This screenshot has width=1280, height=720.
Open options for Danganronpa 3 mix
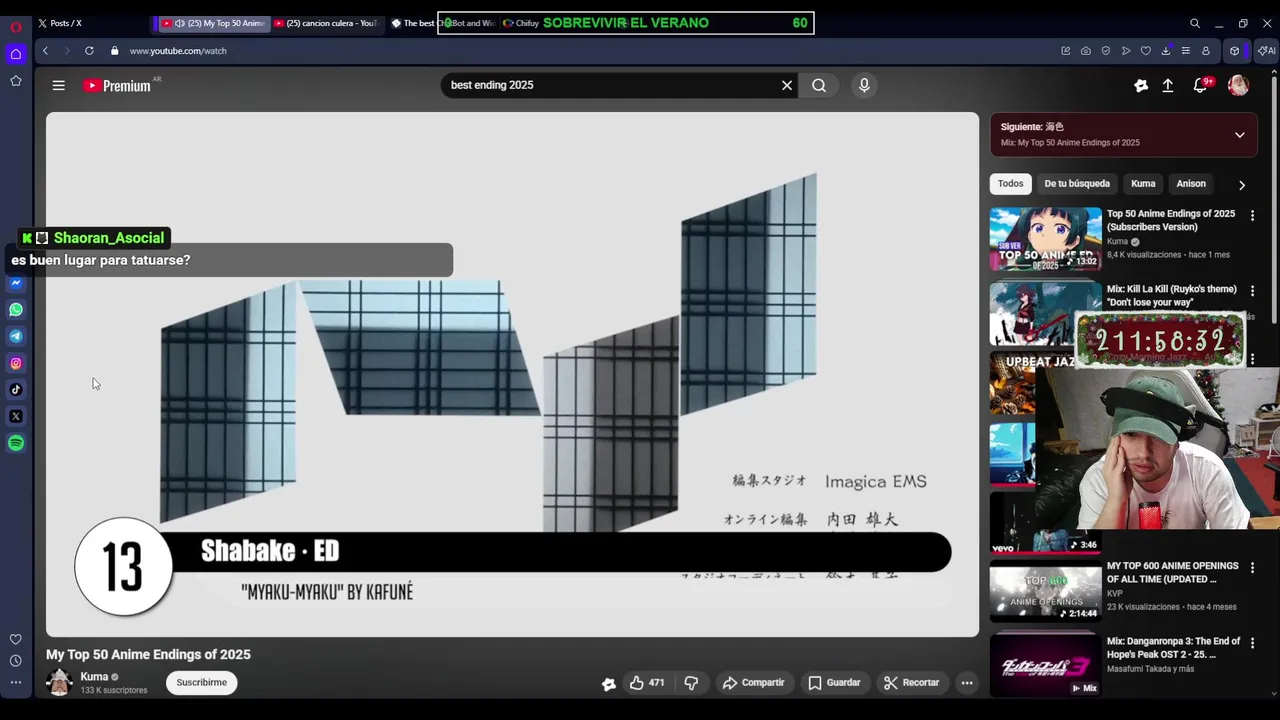click(x=1252, y=643)
